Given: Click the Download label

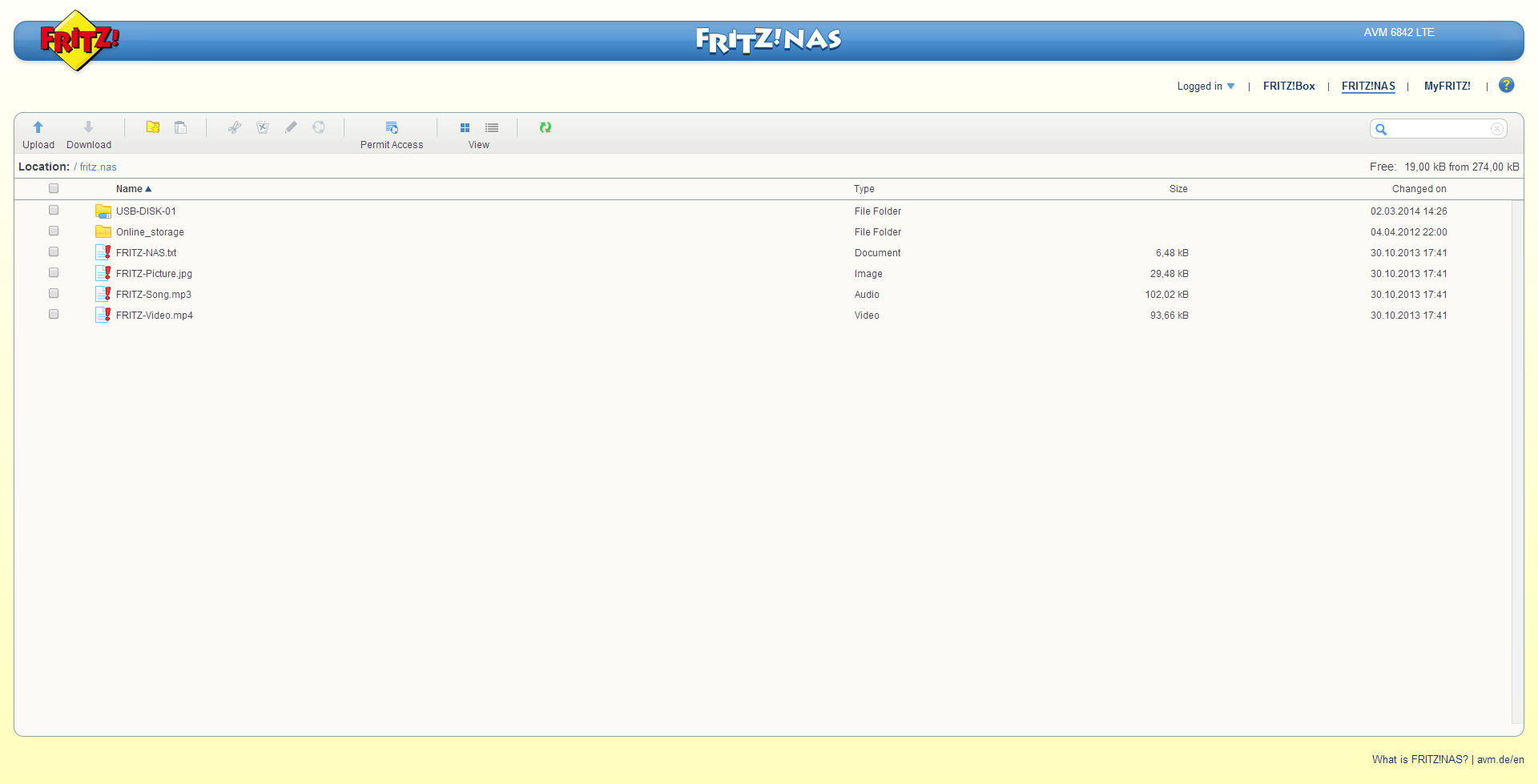Looking at the screenshot, I should 89,145.
